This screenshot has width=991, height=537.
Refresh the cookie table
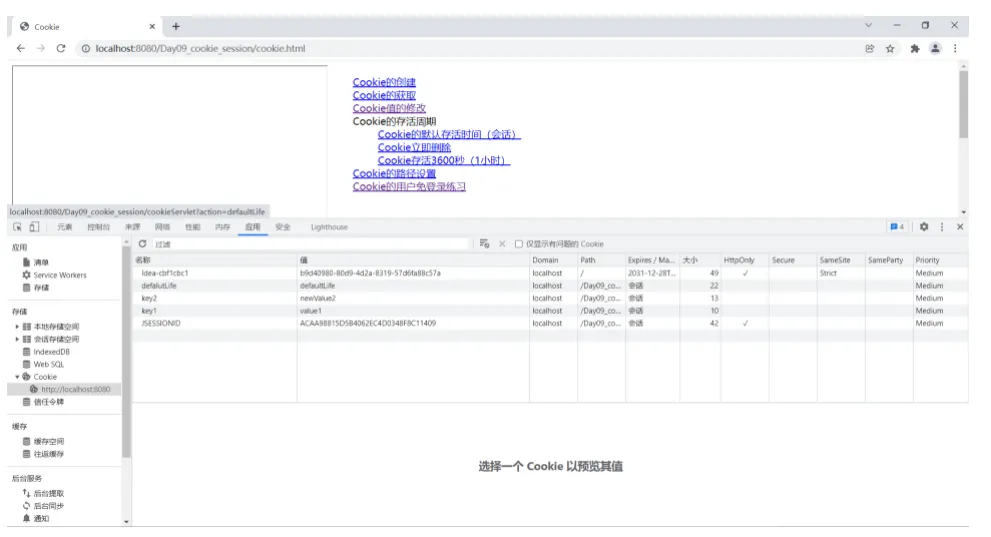142,244
